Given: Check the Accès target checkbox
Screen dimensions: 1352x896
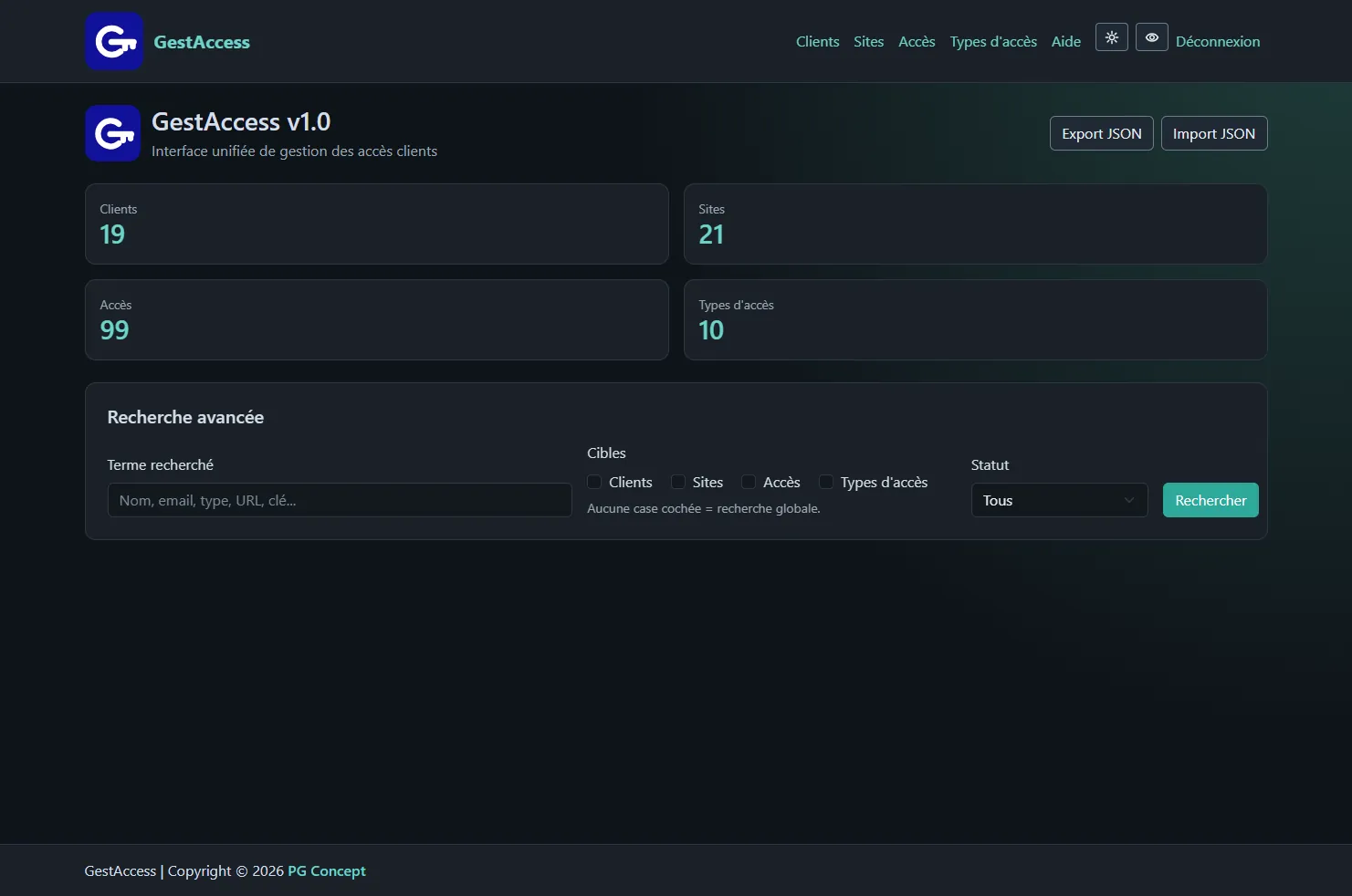Looking at the screenshot, I should (749, 482).
